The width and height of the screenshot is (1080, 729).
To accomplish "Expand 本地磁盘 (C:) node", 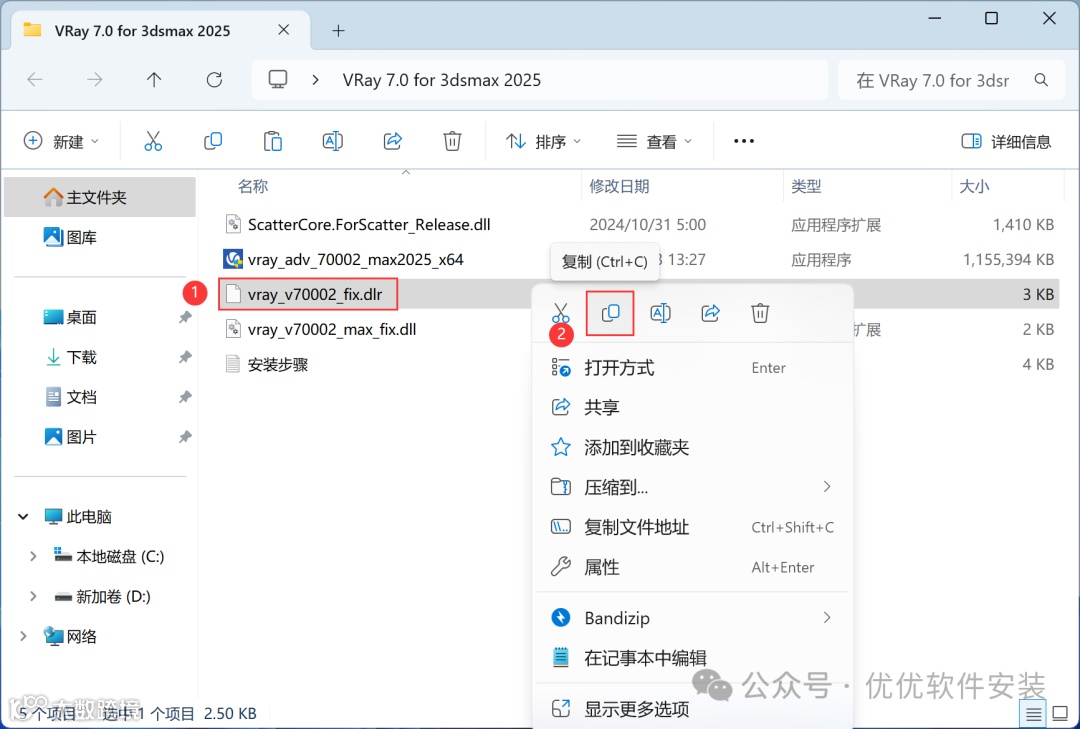I will click(32, 556).
